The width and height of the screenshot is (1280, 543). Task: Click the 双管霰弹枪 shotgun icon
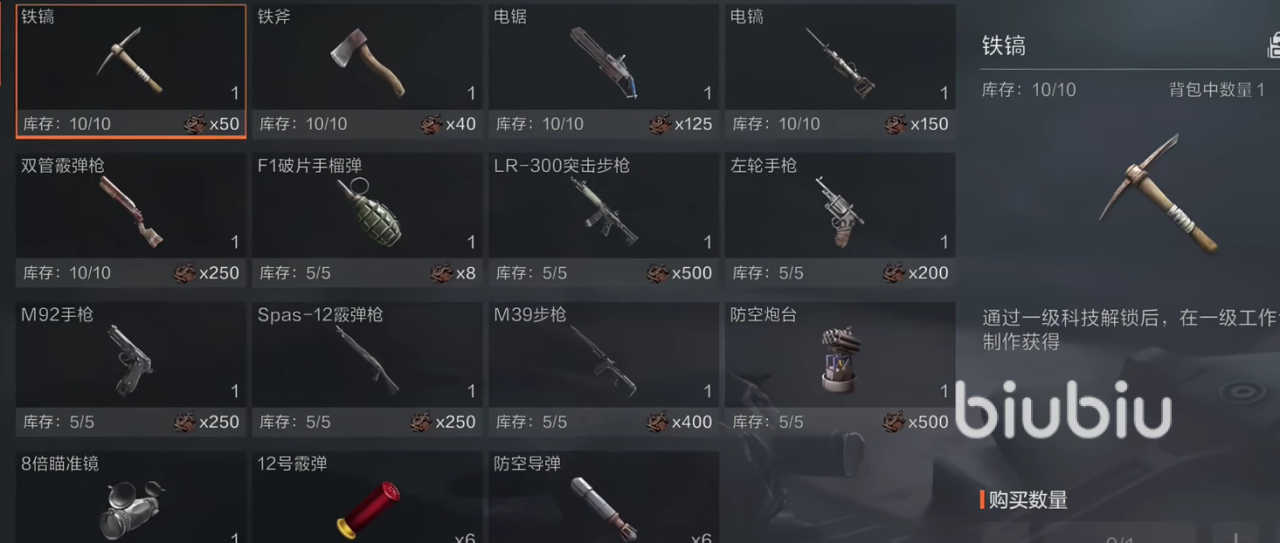pos(131,212)
